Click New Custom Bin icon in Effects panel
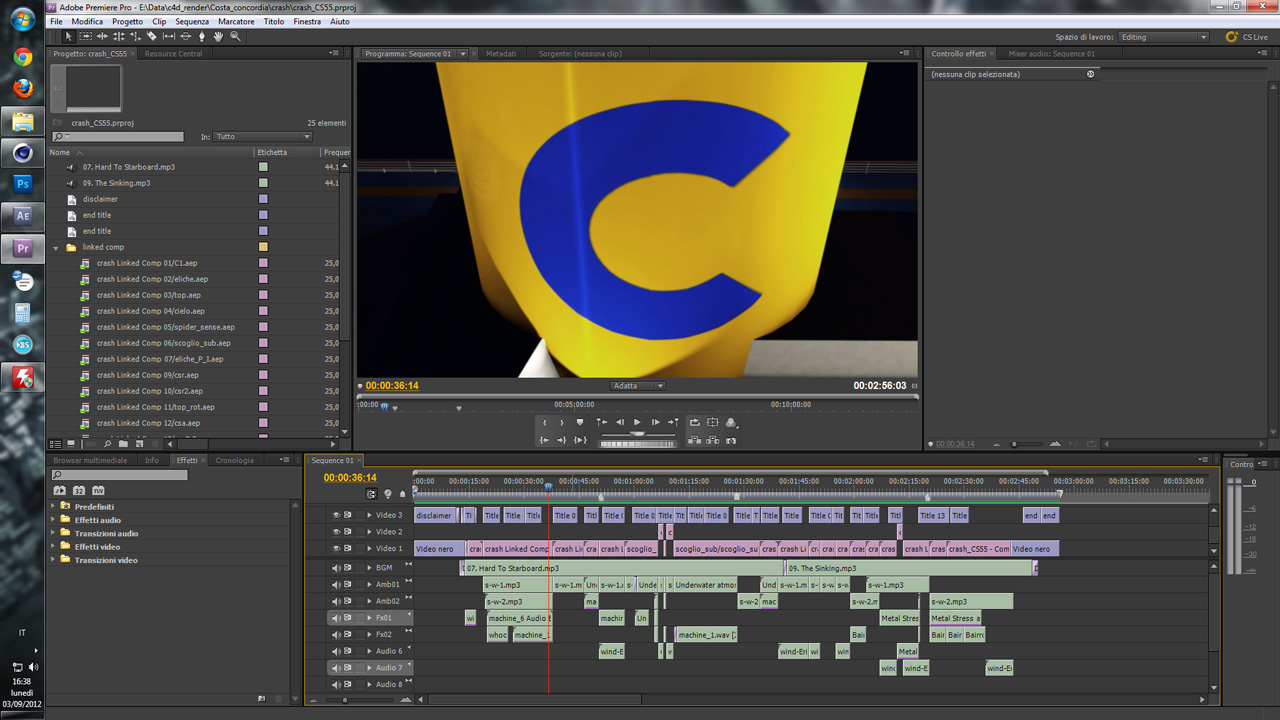Screen dimensions: 1280x720 click(262, 699)
